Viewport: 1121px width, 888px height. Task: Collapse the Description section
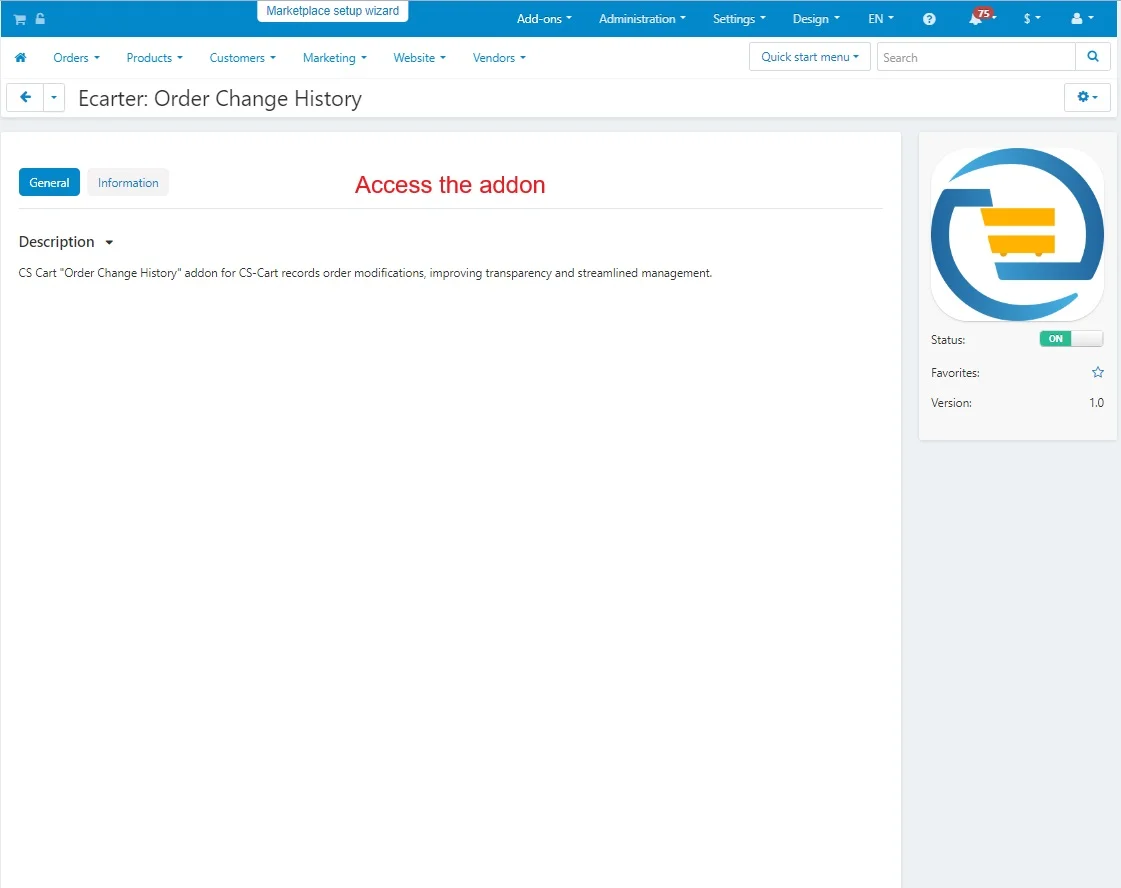(x=66, y=242)
